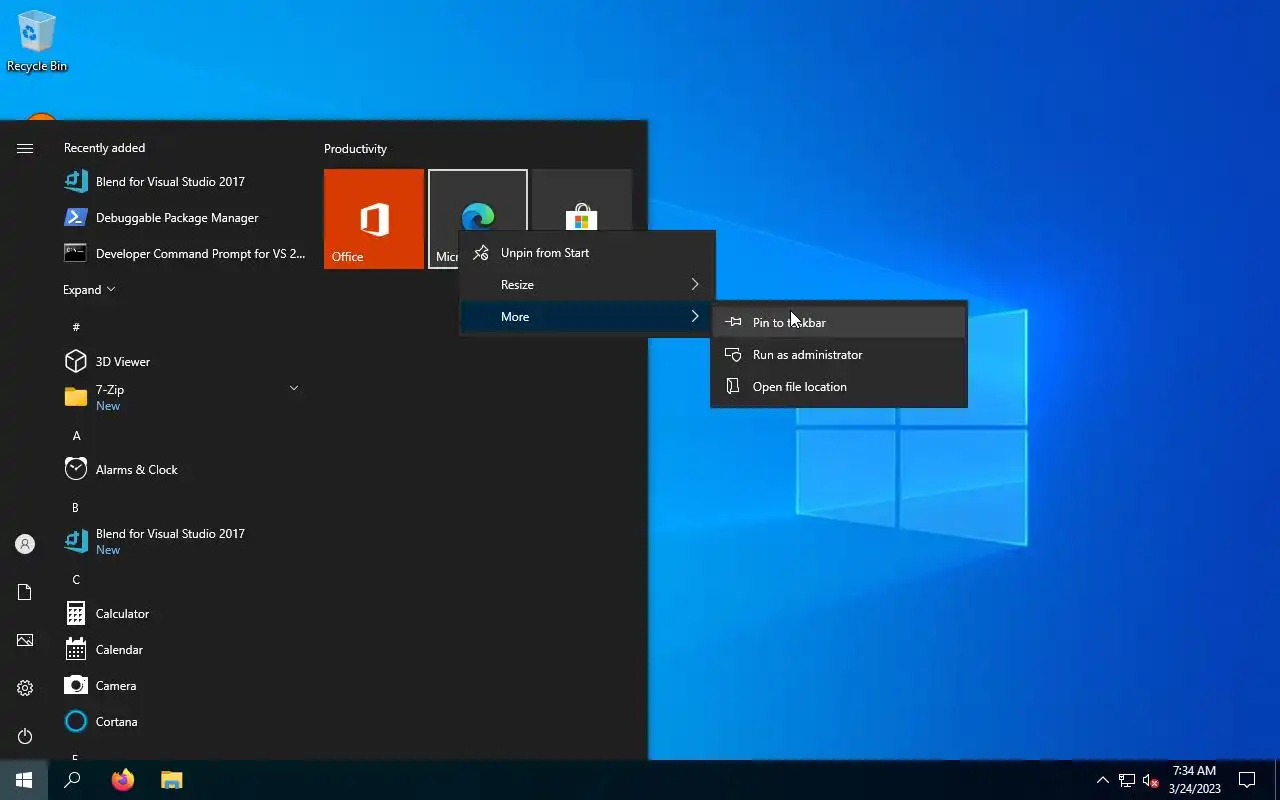1280x800 pixels.
Task: Select Open file location
Action: (x=839, y=387)
